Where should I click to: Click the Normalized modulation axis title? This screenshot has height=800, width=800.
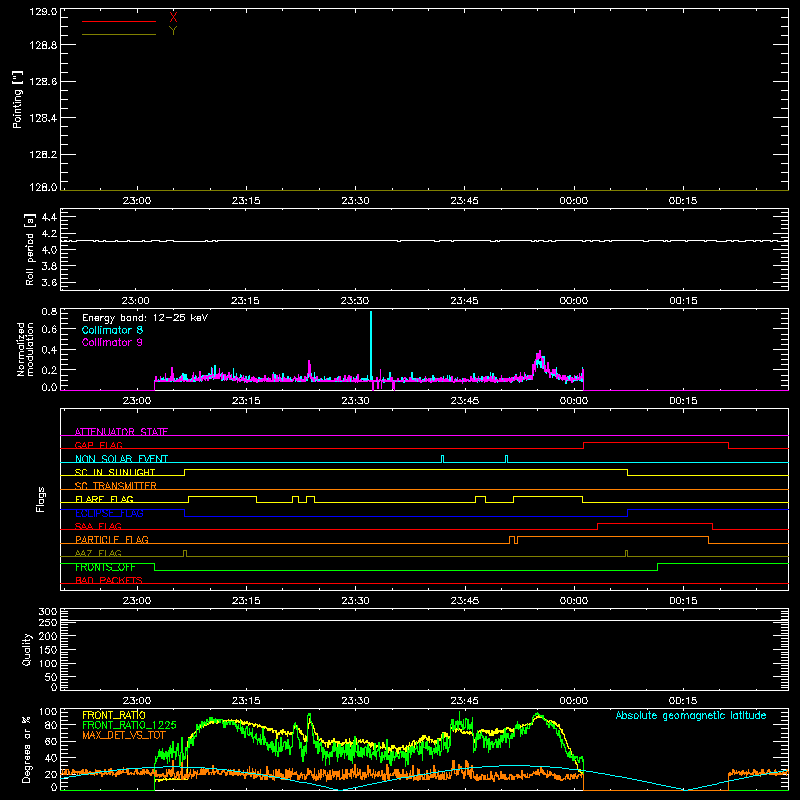click(x=25, y=349)
